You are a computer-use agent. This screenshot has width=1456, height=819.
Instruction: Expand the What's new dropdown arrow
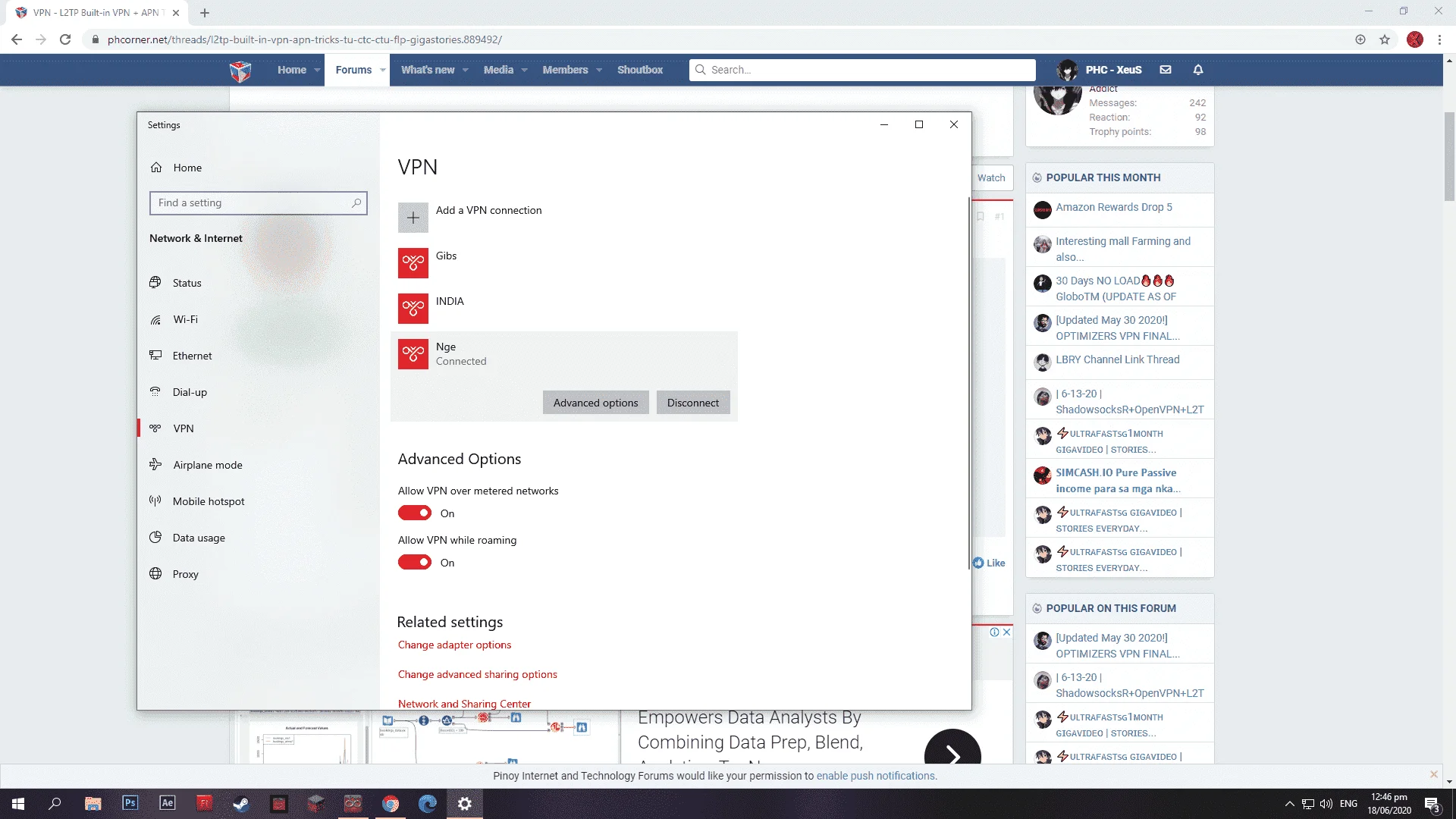coord(466,70)
